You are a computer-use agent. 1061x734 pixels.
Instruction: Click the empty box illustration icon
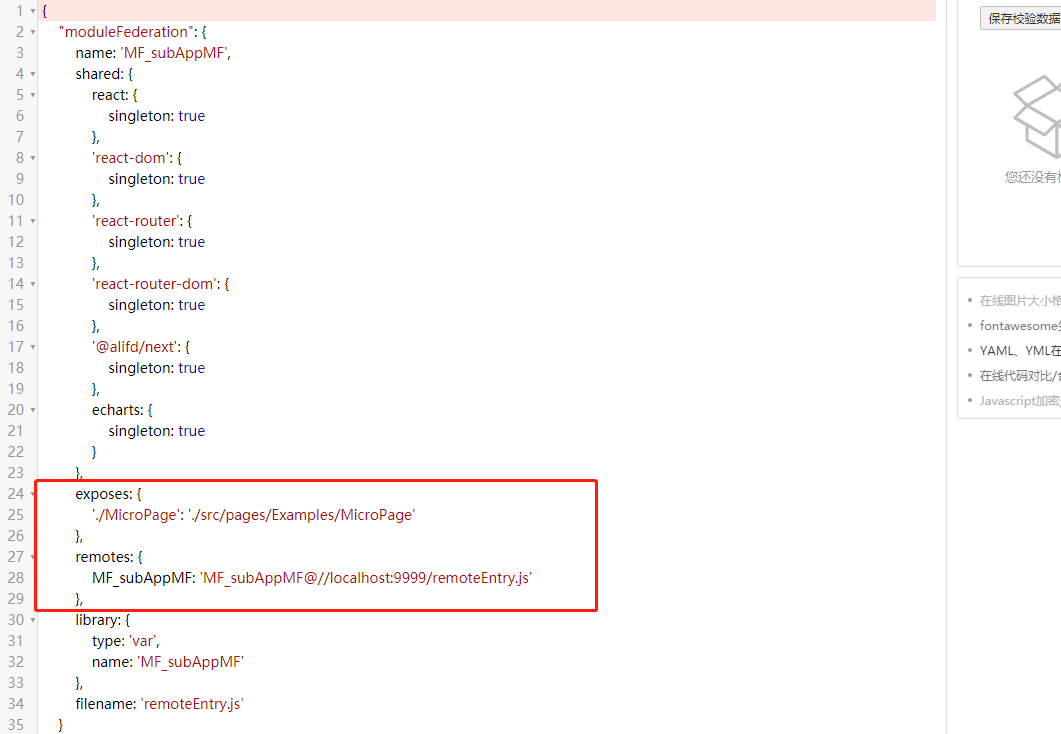[1037, 117]
